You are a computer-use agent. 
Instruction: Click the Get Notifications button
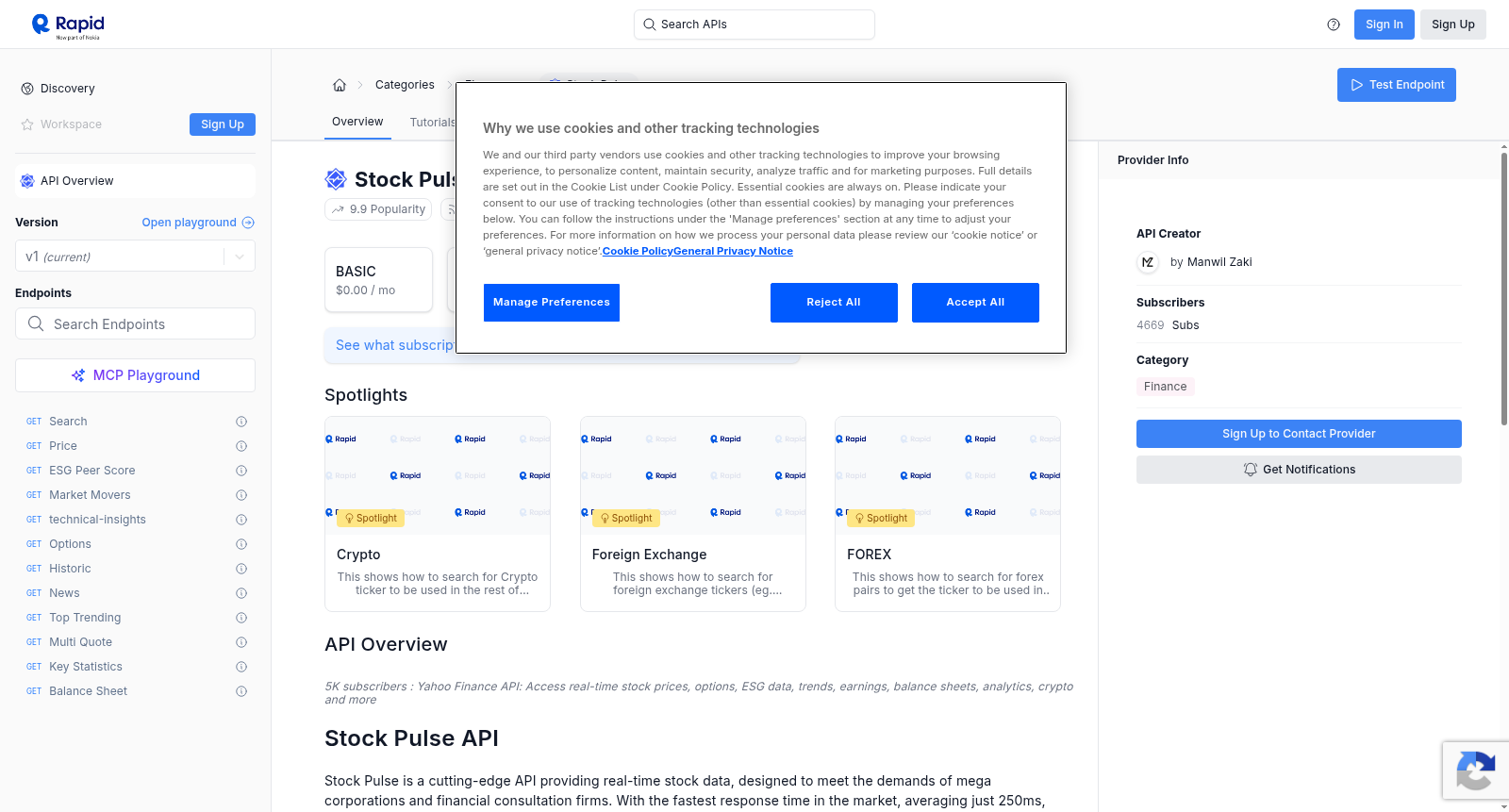(1299, 470)
